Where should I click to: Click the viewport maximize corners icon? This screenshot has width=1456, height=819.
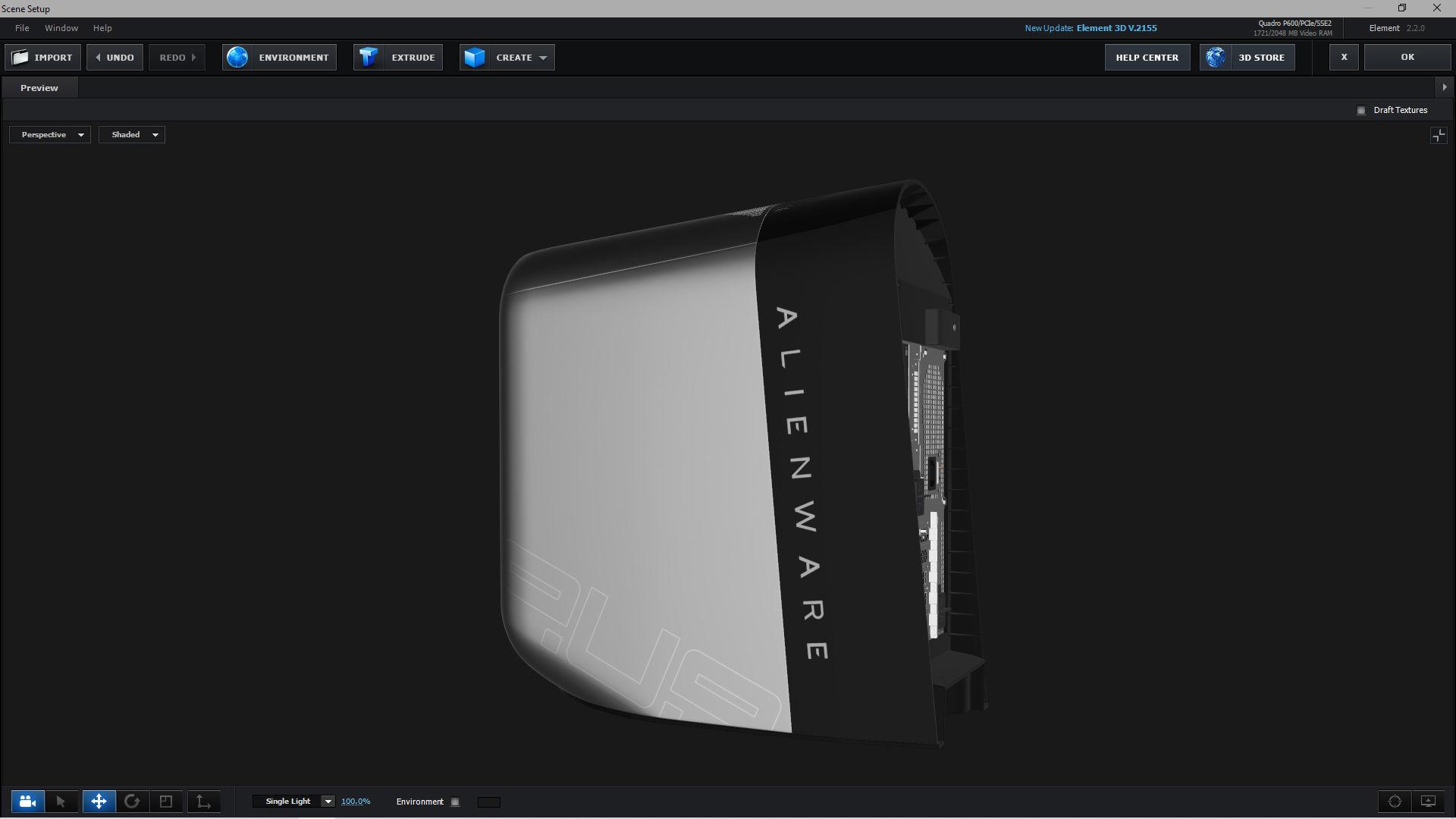pos(1439,136)
